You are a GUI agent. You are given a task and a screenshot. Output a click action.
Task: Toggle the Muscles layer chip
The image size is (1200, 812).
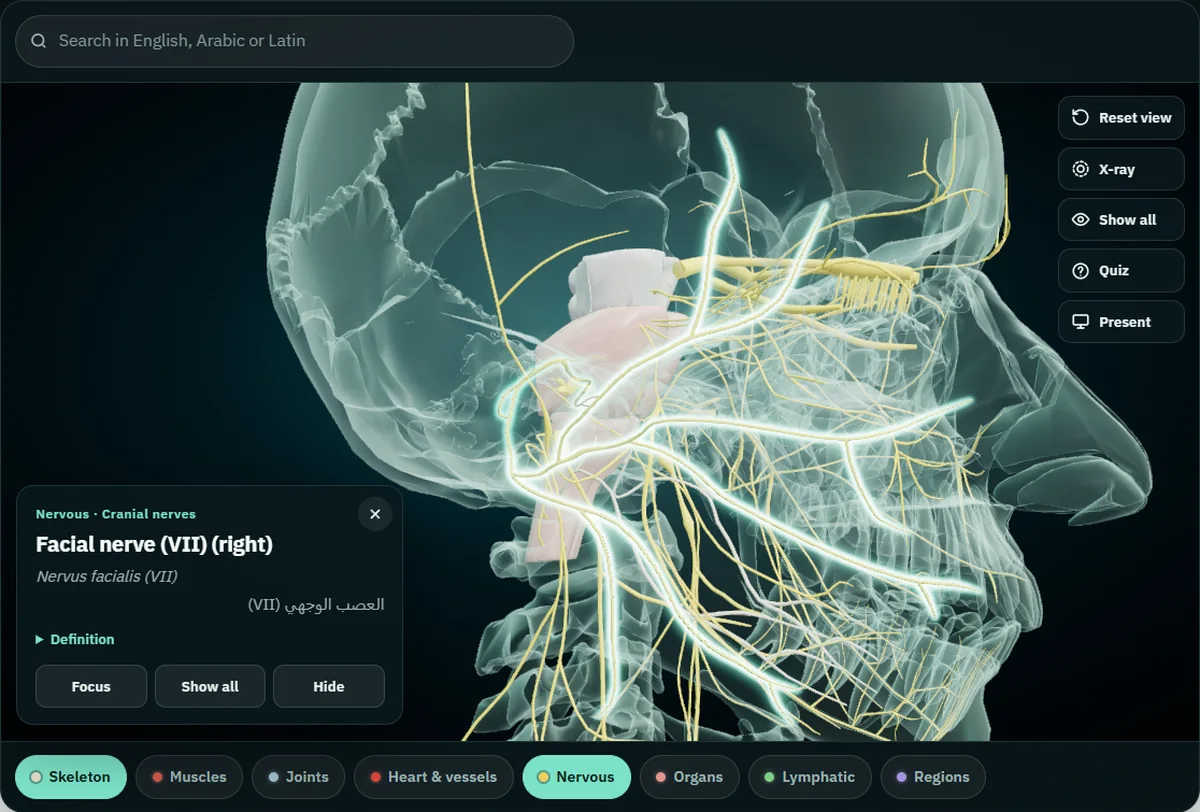pos(189,777)
